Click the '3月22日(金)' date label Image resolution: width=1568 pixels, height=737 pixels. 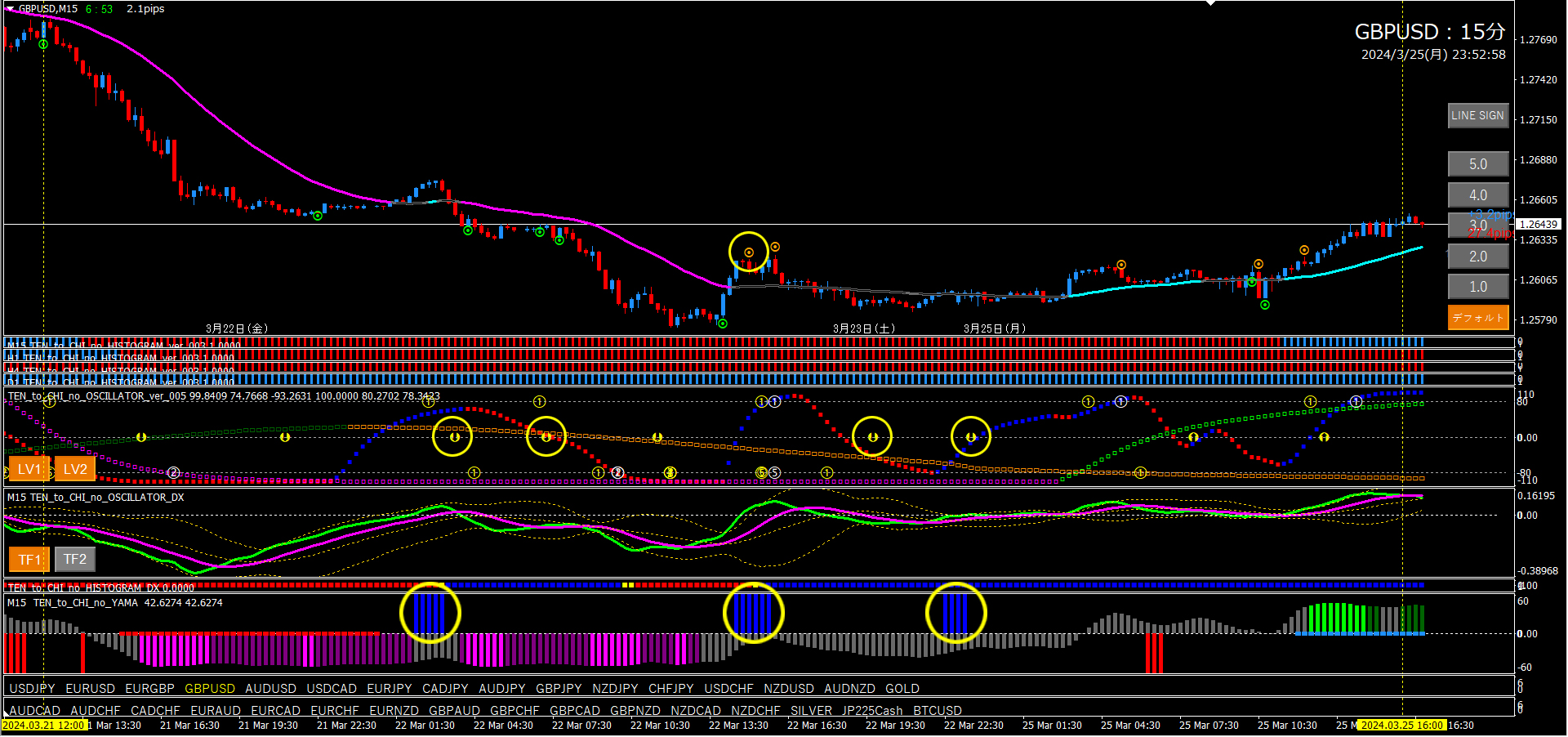pos(237,328)
